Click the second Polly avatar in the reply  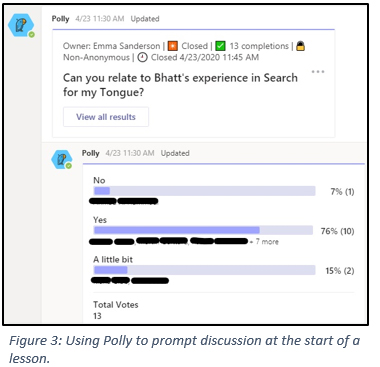(62, 159)
